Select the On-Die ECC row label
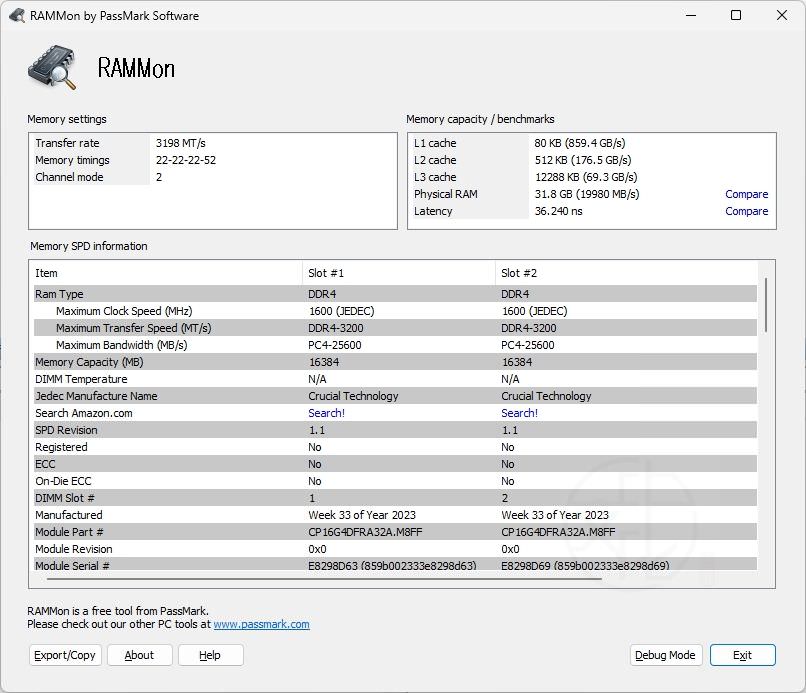 tap(63, 481)
